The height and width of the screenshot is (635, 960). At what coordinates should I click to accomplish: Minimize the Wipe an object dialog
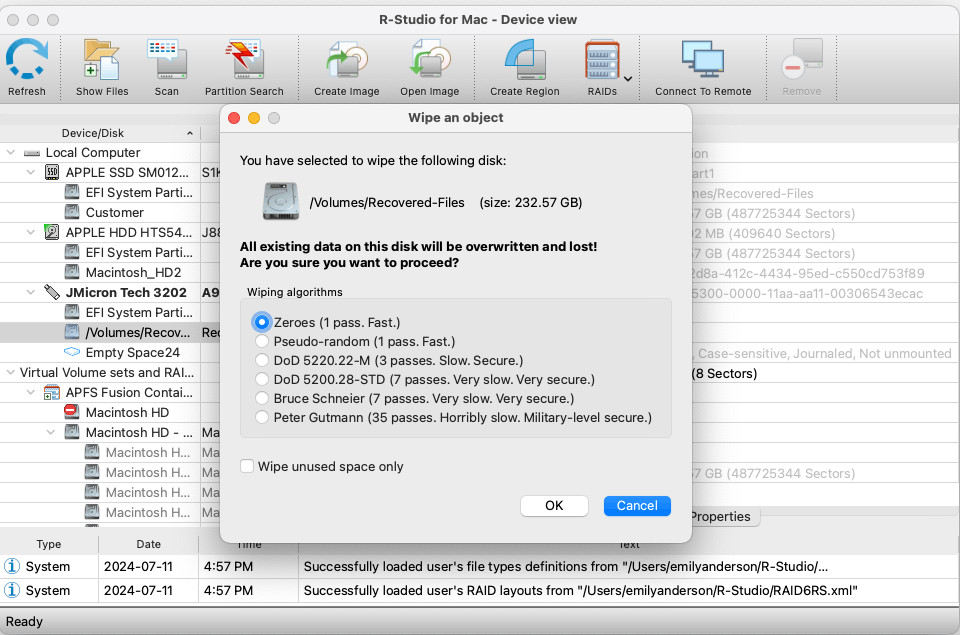click(x=254, y=118)
